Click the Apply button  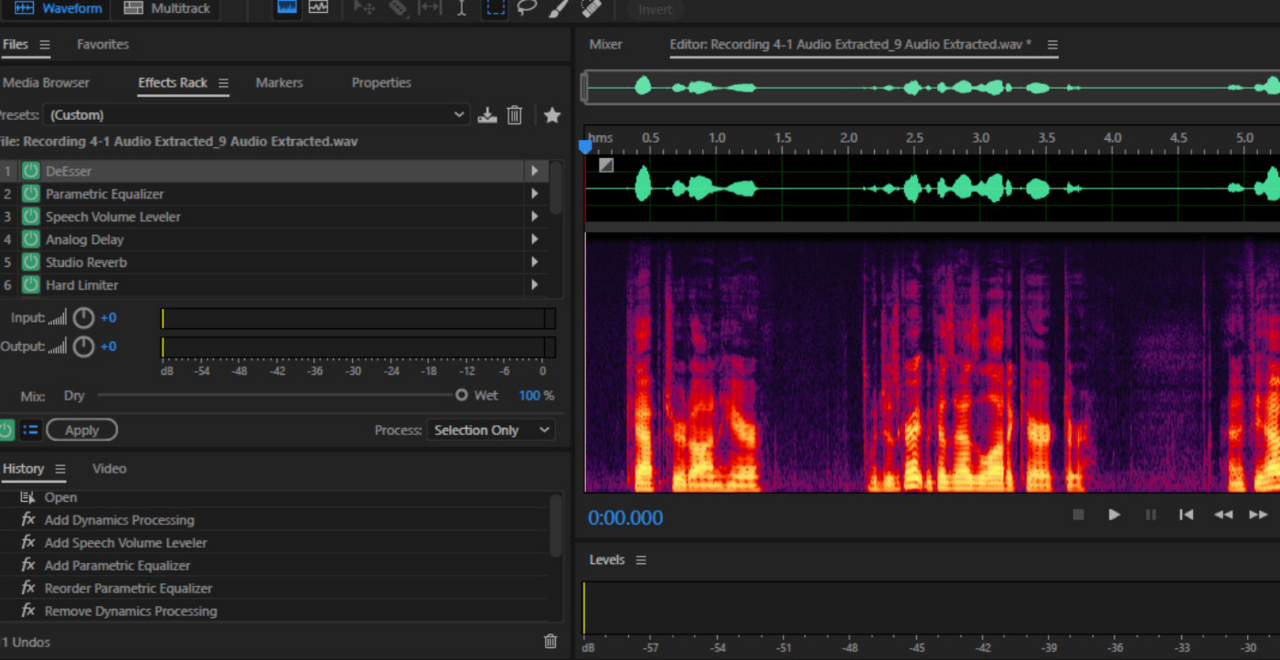coord(81,430)
